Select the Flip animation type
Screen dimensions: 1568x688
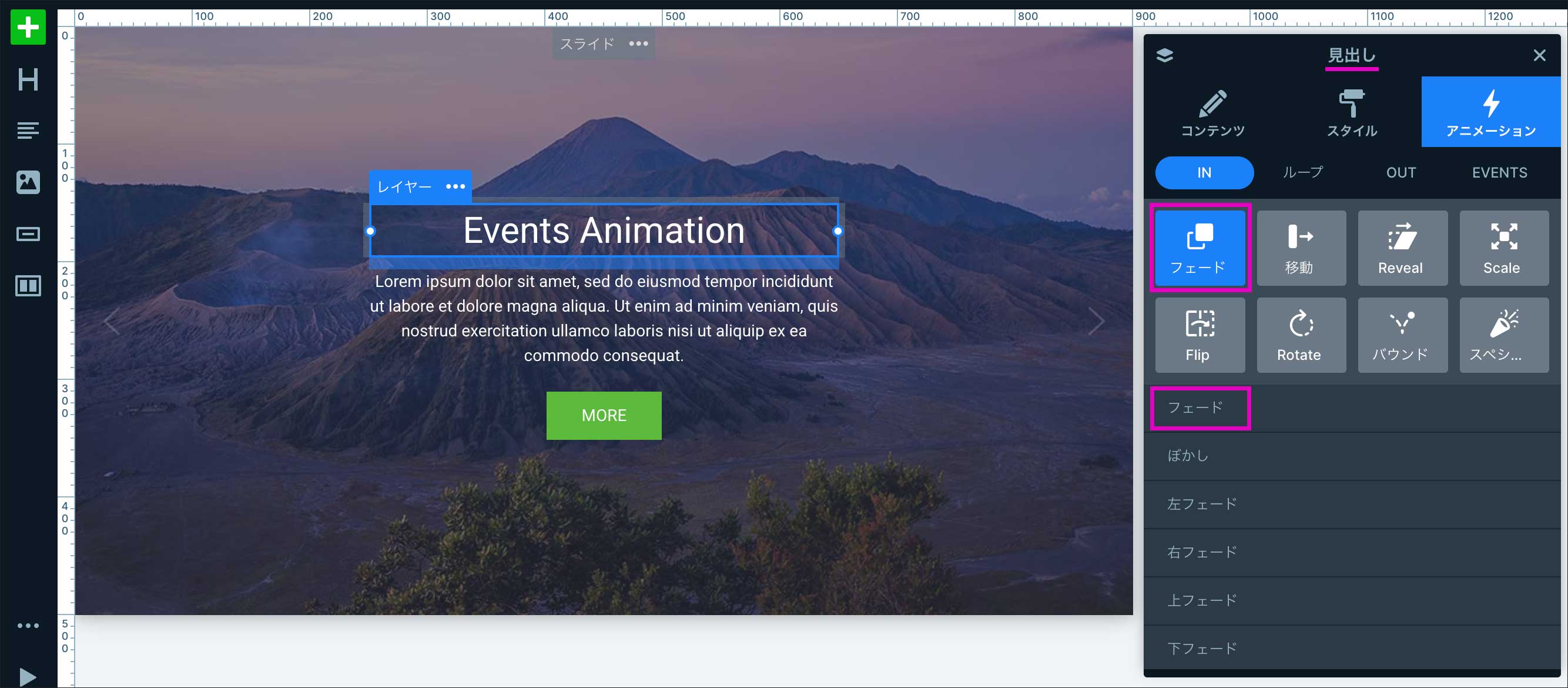[1199, 335]
